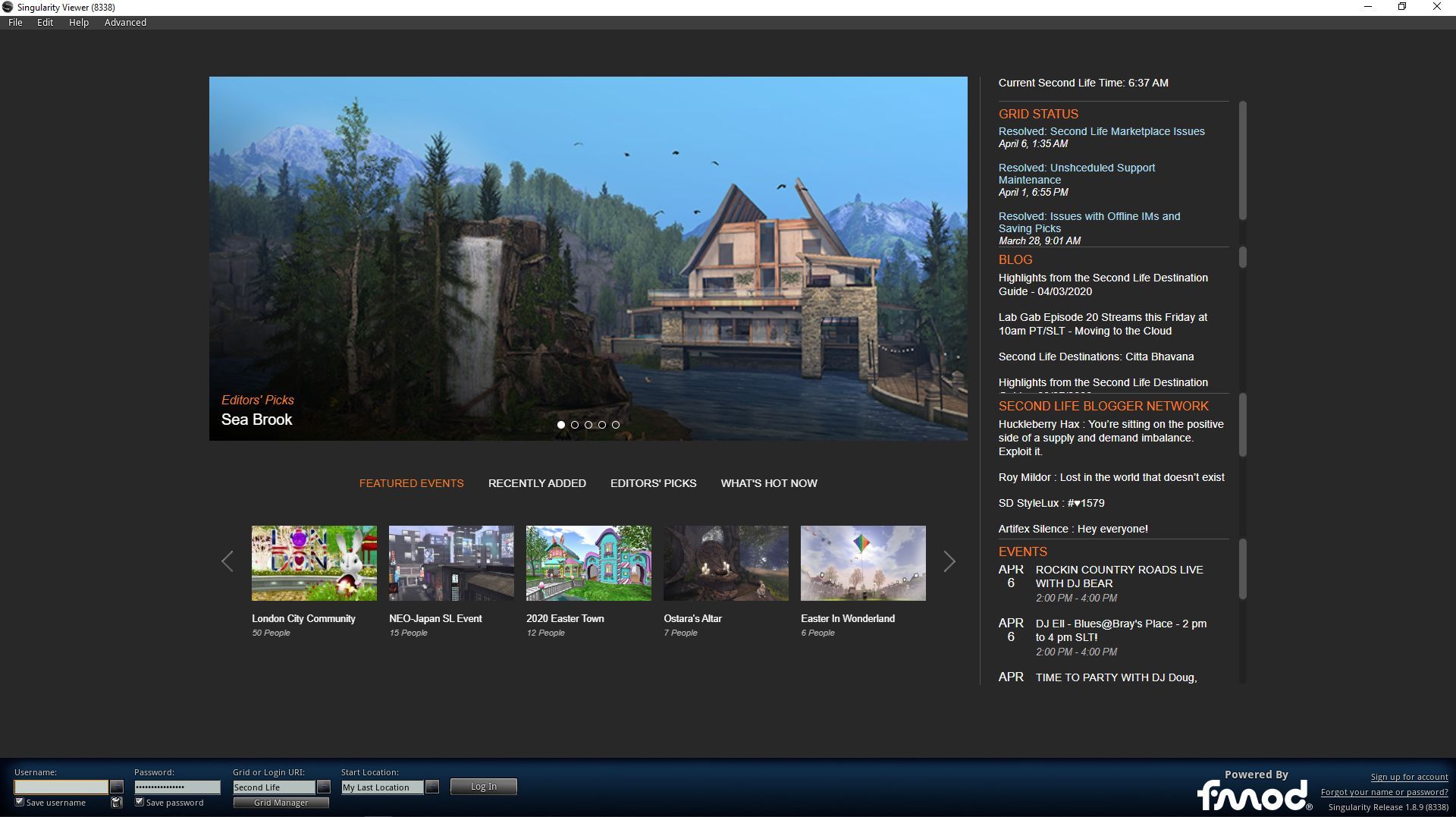The width and height of the screenshot is (1456, 817).
Task: Select the fifth slide indicator dot
Action: pos(616,425)
